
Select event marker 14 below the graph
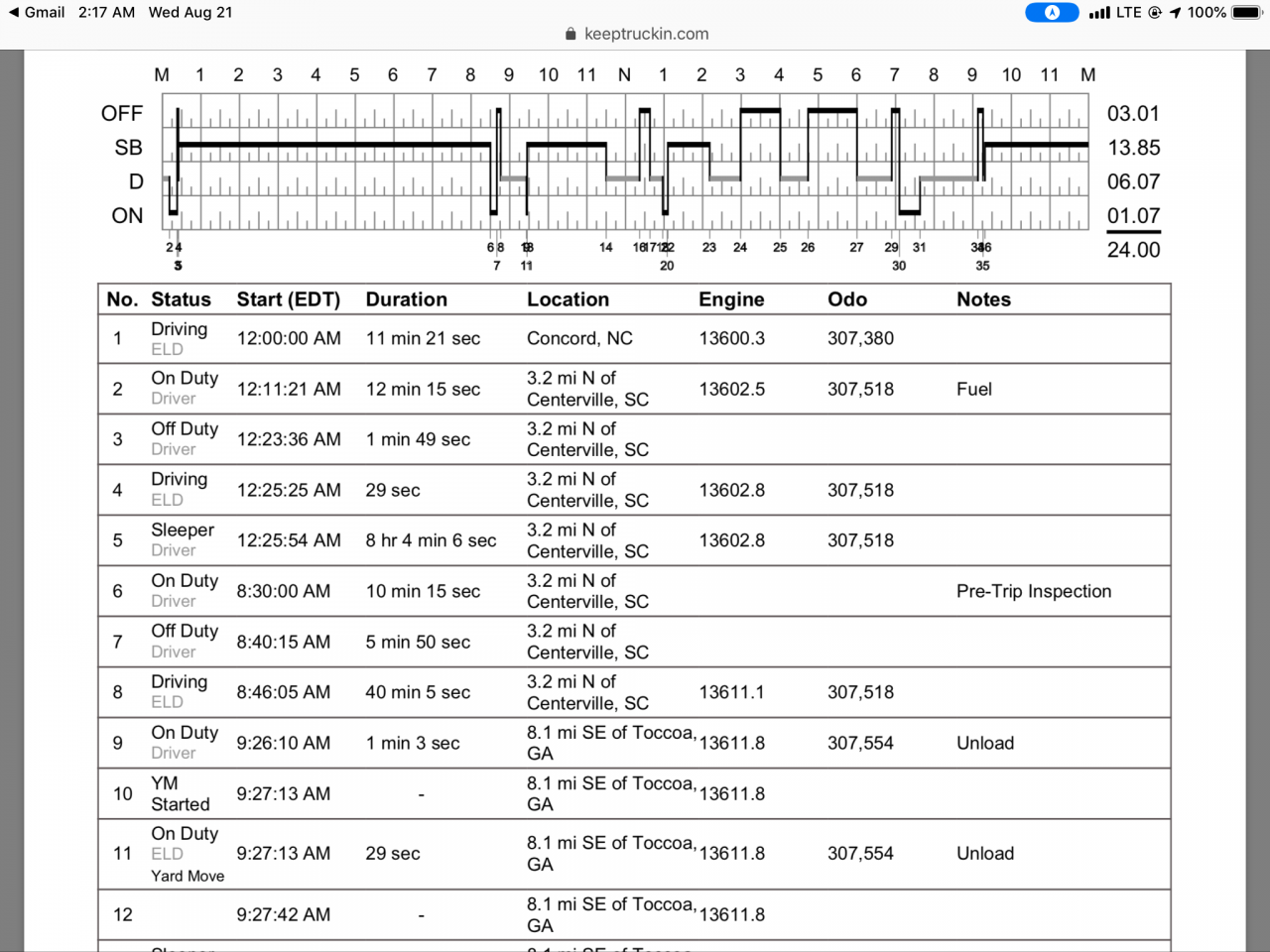click(606, 248)
